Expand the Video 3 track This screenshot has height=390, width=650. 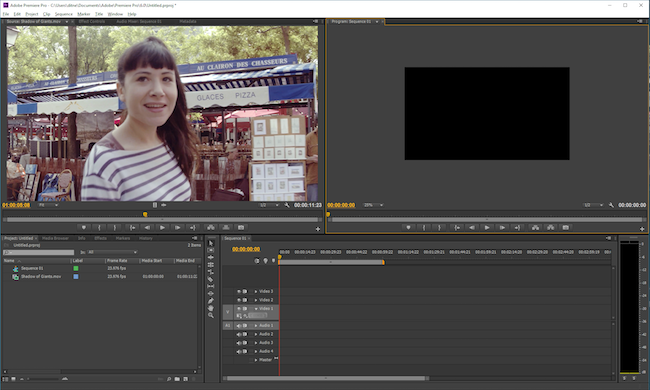(x=256, y=291)
